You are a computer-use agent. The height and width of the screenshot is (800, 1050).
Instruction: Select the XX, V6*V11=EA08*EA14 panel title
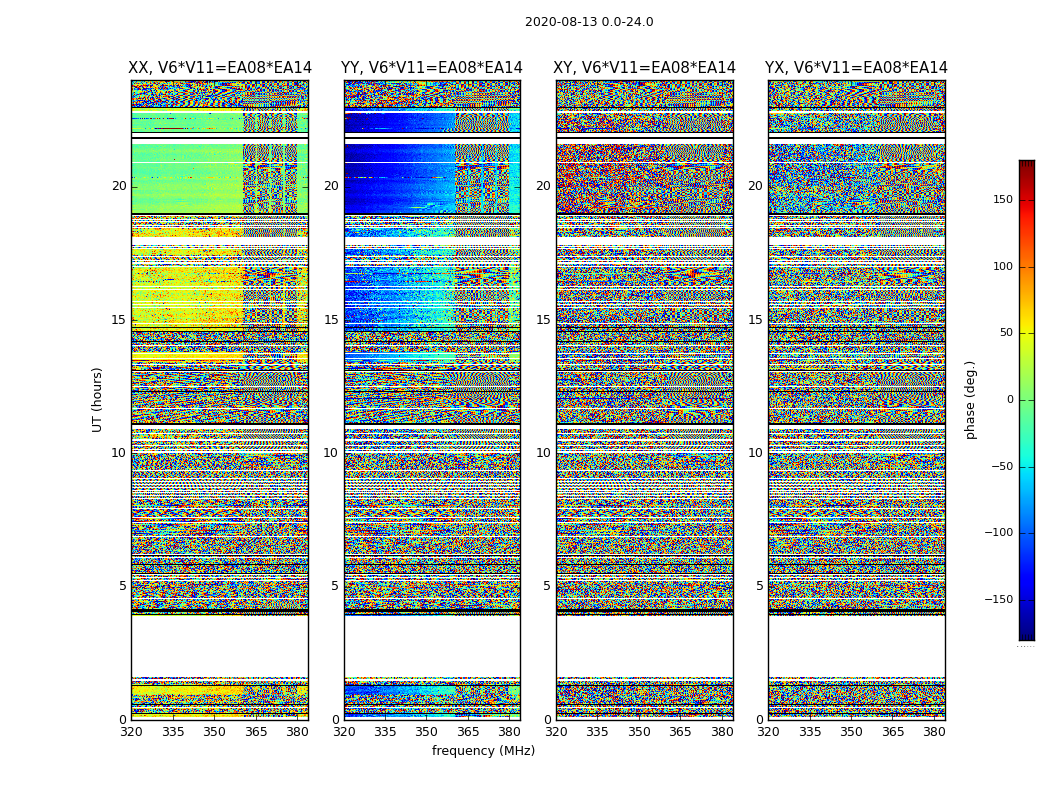220,68
